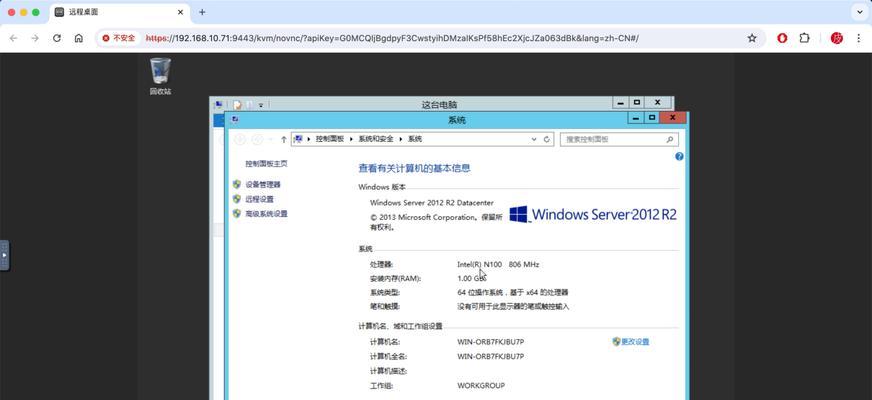The height and width of the screenshot is (400, 872).
Task: Click the processor value Intel(R) N100 806 MHz
Action: tap(498, 264)
